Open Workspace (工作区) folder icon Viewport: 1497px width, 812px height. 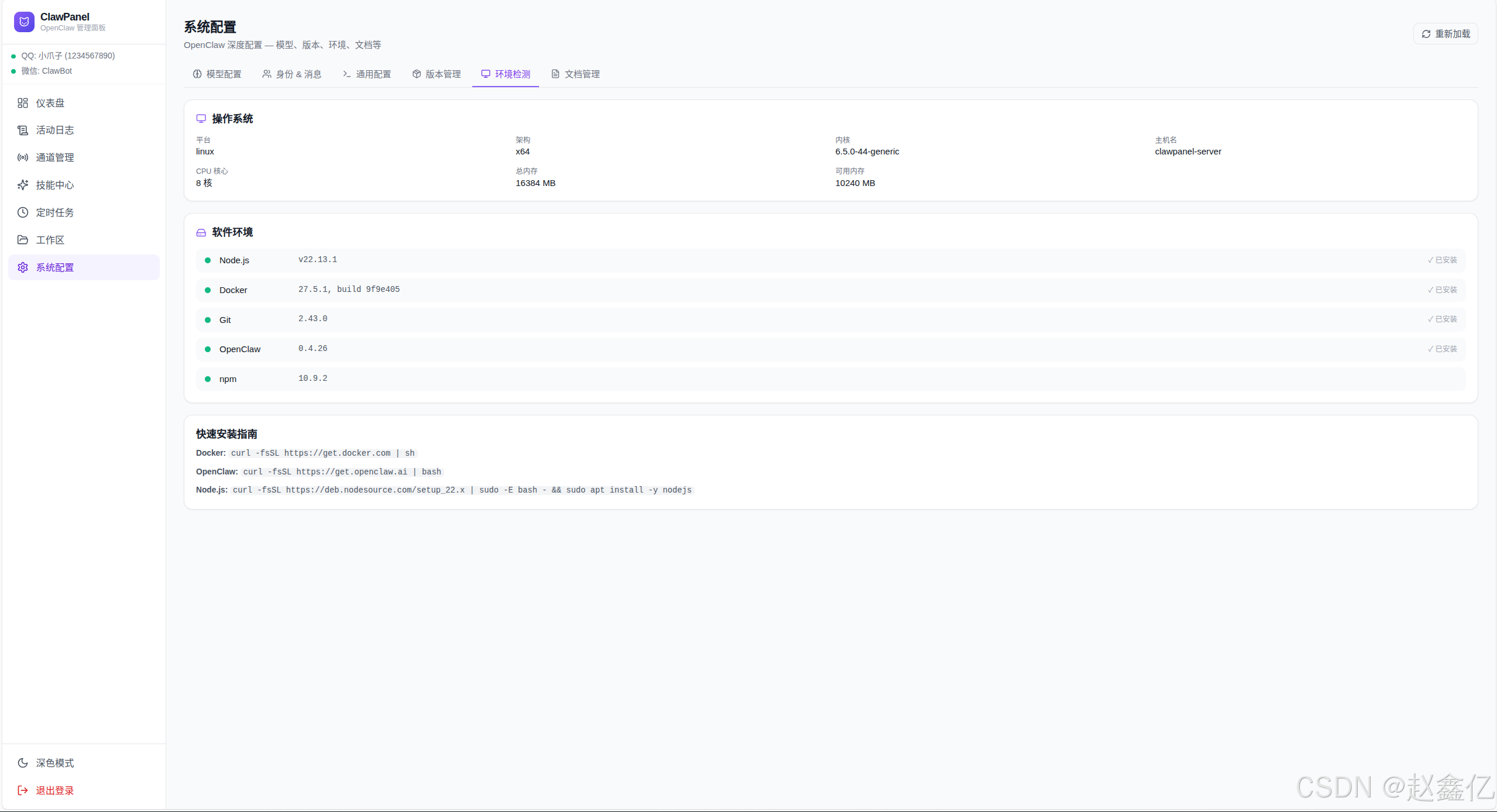(x=23, y=240)
